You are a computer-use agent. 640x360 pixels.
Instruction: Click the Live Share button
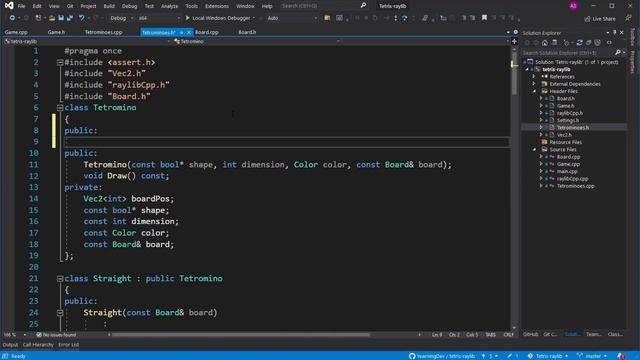(600, 19)
